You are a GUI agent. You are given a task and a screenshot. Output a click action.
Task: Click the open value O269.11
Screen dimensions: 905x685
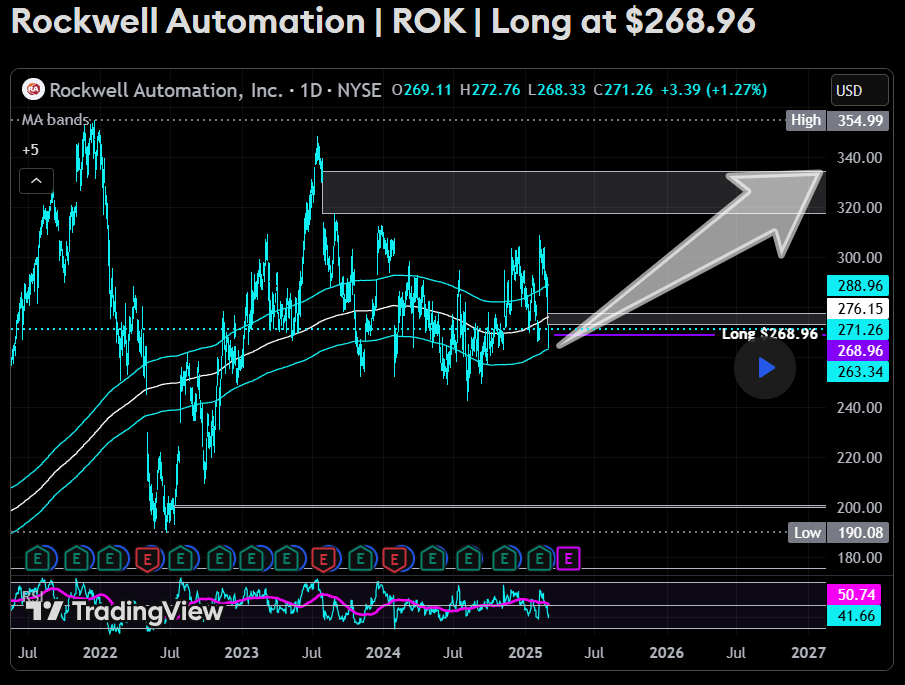pyautogui.click(x=421, y=90)
